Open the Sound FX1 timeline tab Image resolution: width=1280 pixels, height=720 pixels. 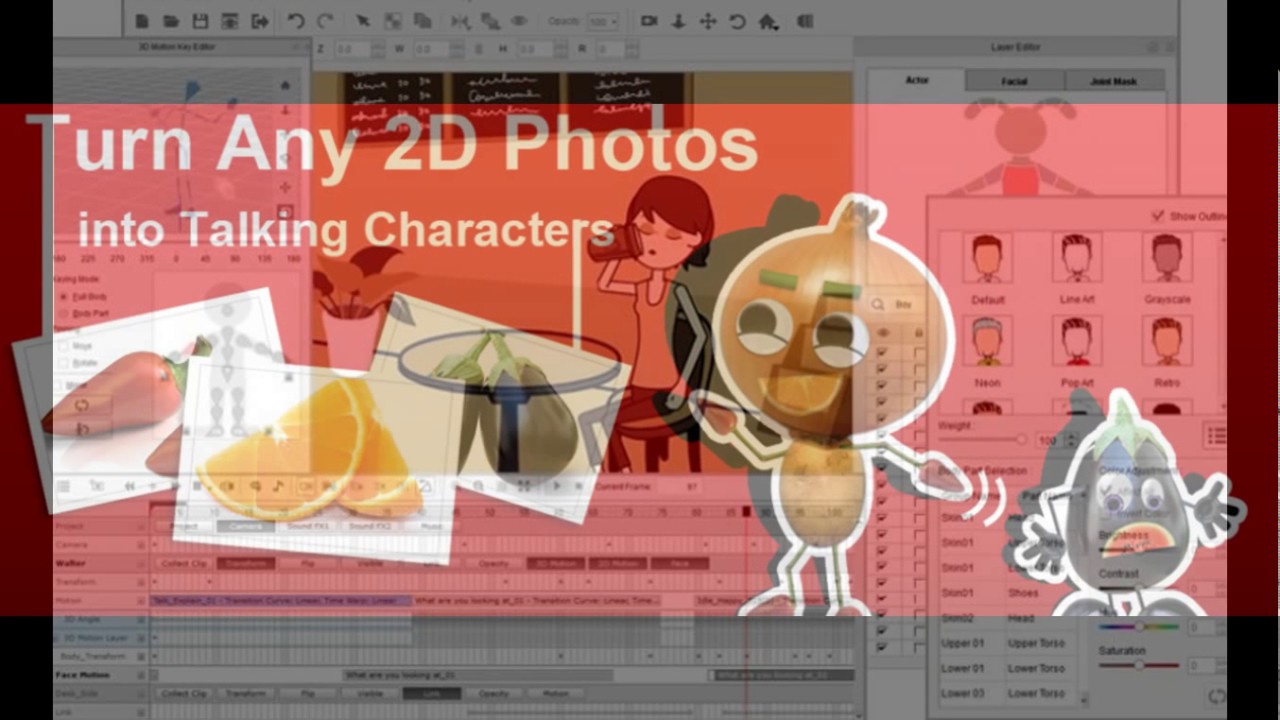(x=307, y=526)
